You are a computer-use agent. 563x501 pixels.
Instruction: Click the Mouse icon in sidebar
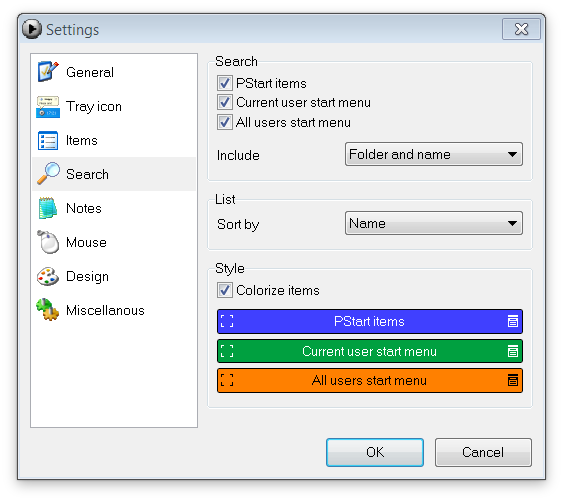tap(48, 242)
